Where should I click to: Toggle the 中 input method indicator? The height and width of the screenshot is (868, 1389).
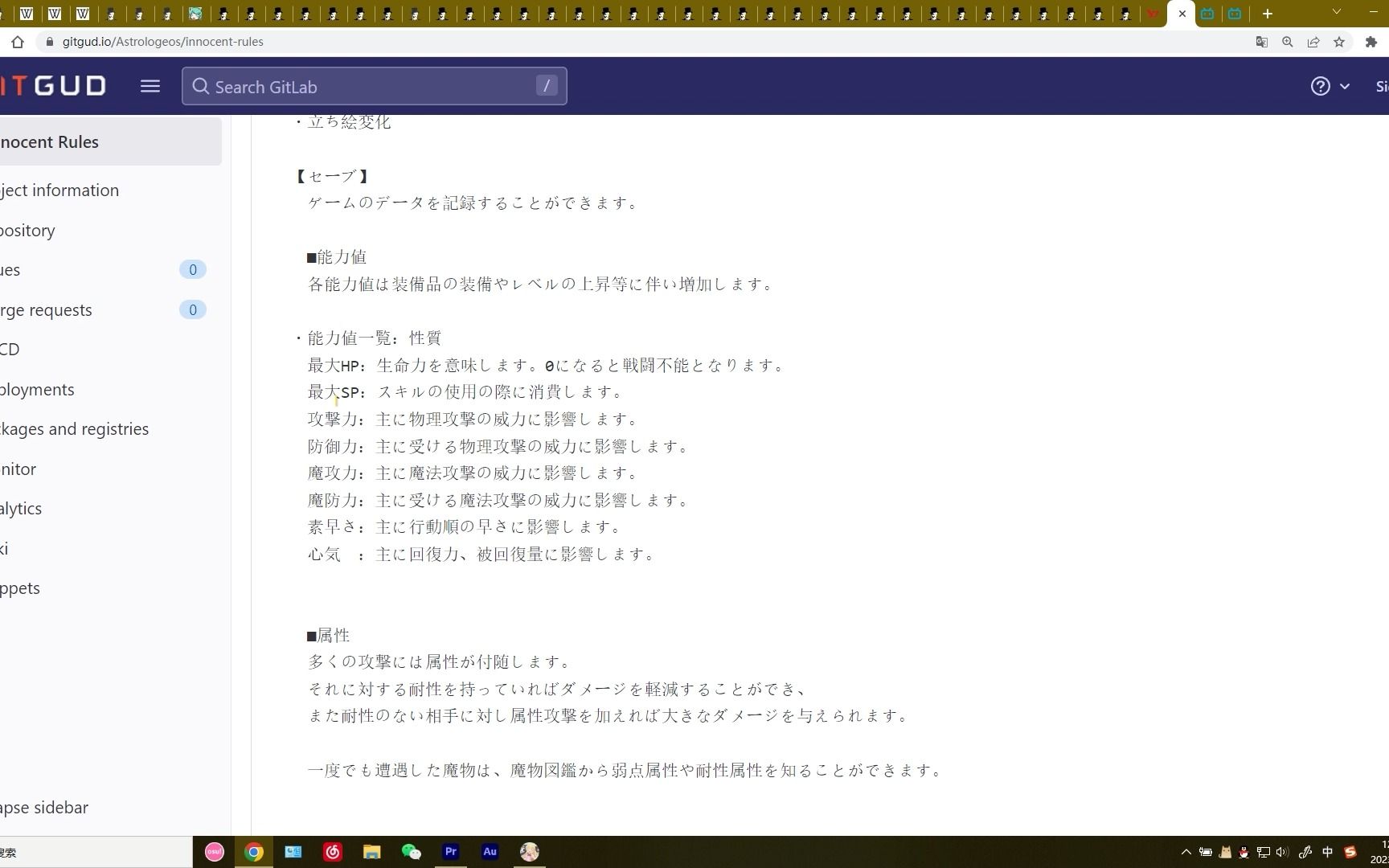[x=1328, y=852]
